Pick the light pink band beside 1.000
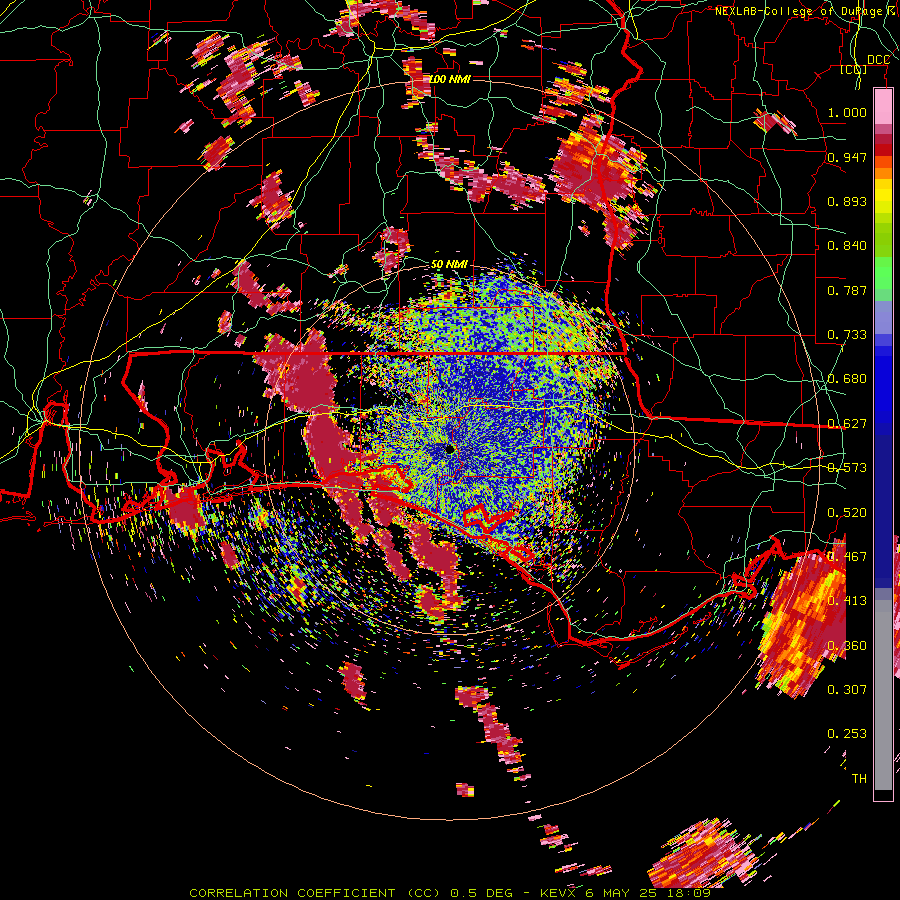This screenshot has height=900, width=900. [883, 107]
